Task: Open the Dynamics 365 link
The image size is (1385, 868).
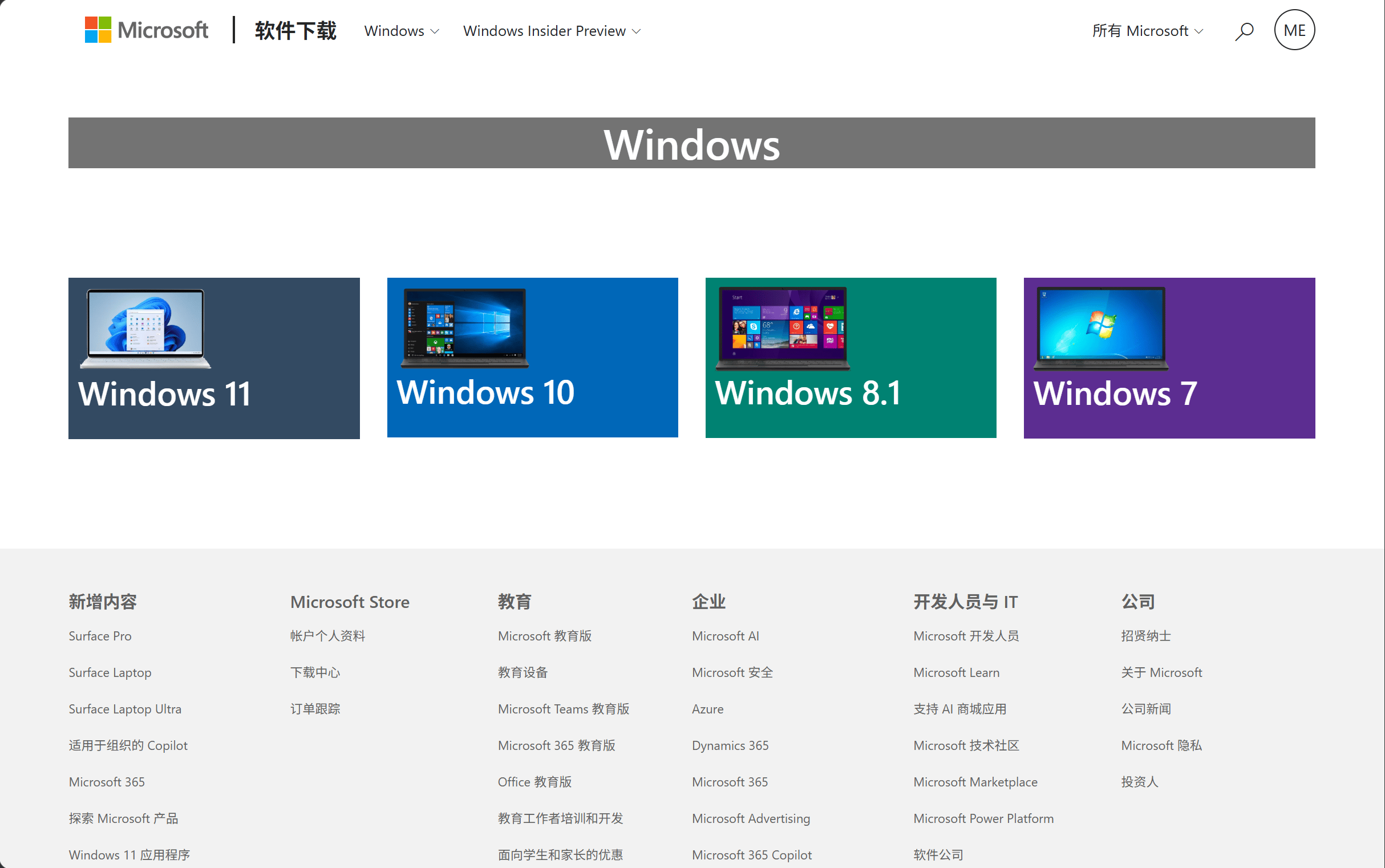Action: click(x=730, y=745)
